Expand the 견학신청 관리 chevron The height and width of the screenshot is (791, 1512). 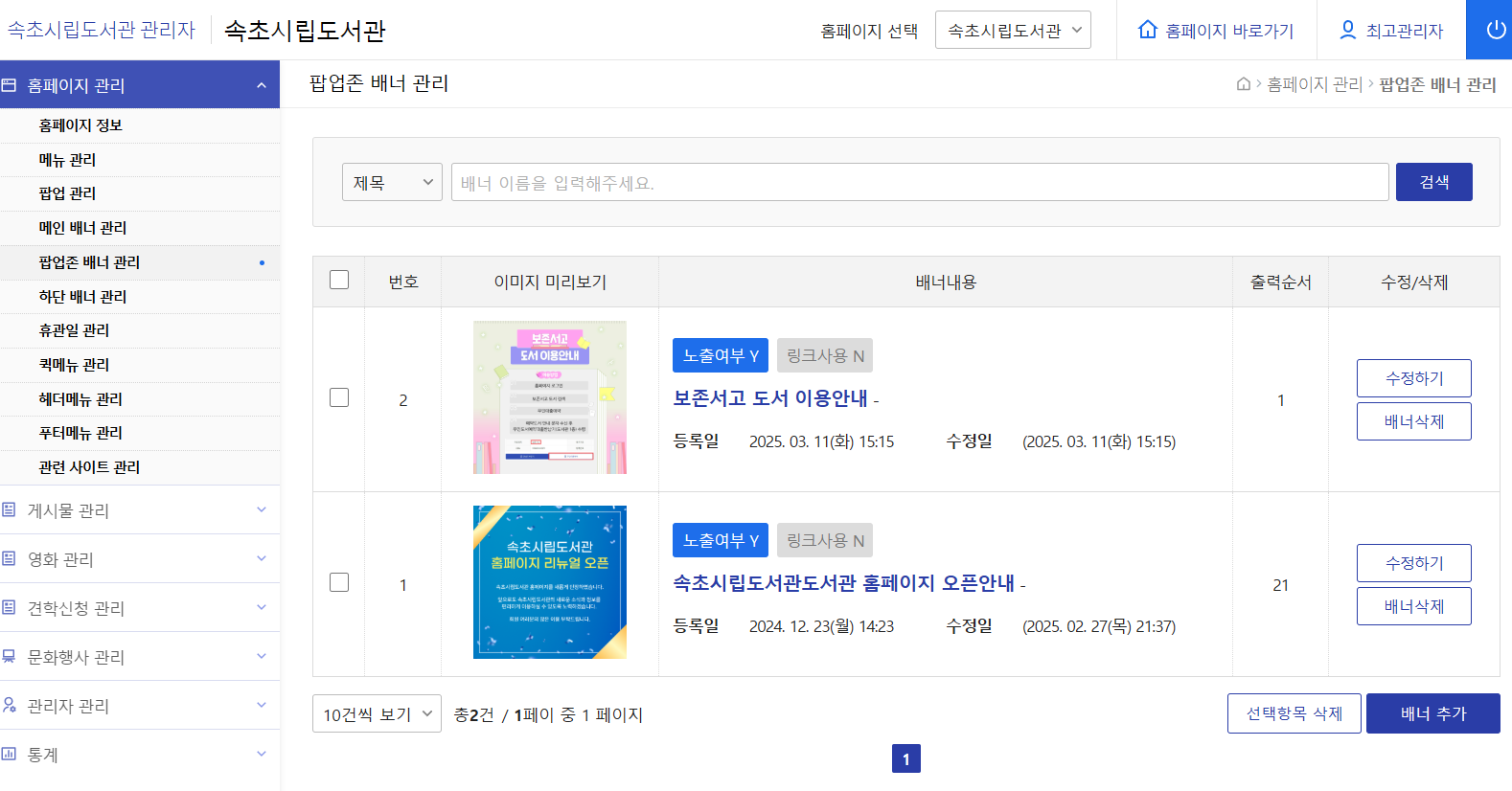262,607
